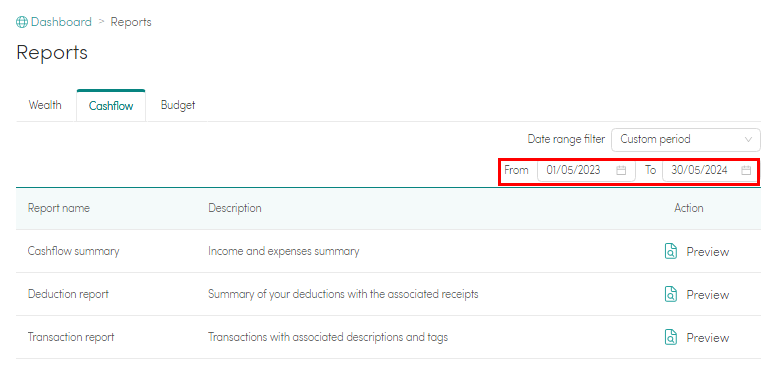767x372 pixels.
Task: Switch to the Budget tab
Action: coord(178,105)
